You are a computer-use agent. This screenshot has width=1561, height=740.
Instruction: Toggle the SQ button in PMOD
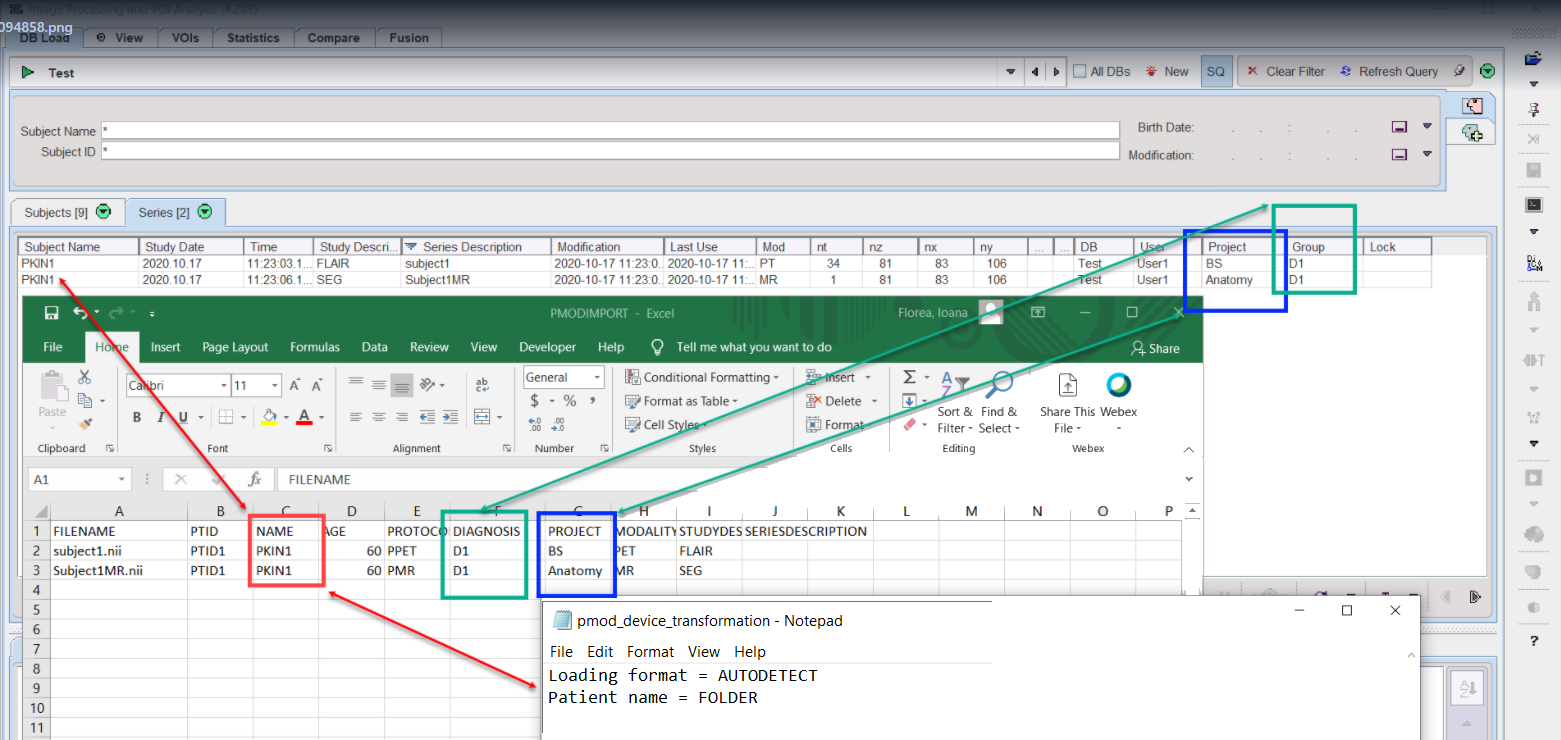click(x=1216, y=71)
